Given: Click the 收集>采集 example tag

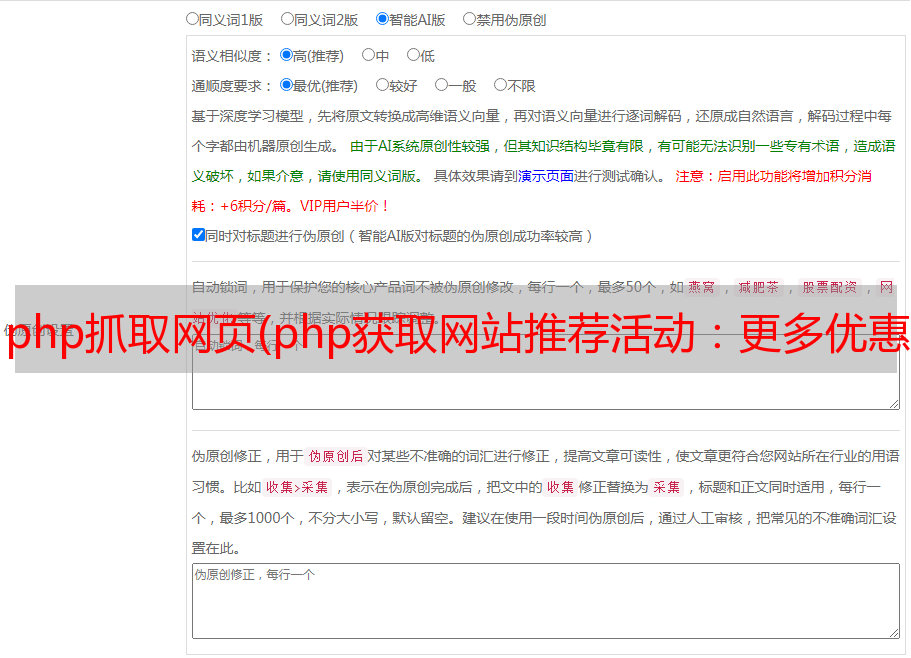Looking at the screenshot, I should coord(297,487).
